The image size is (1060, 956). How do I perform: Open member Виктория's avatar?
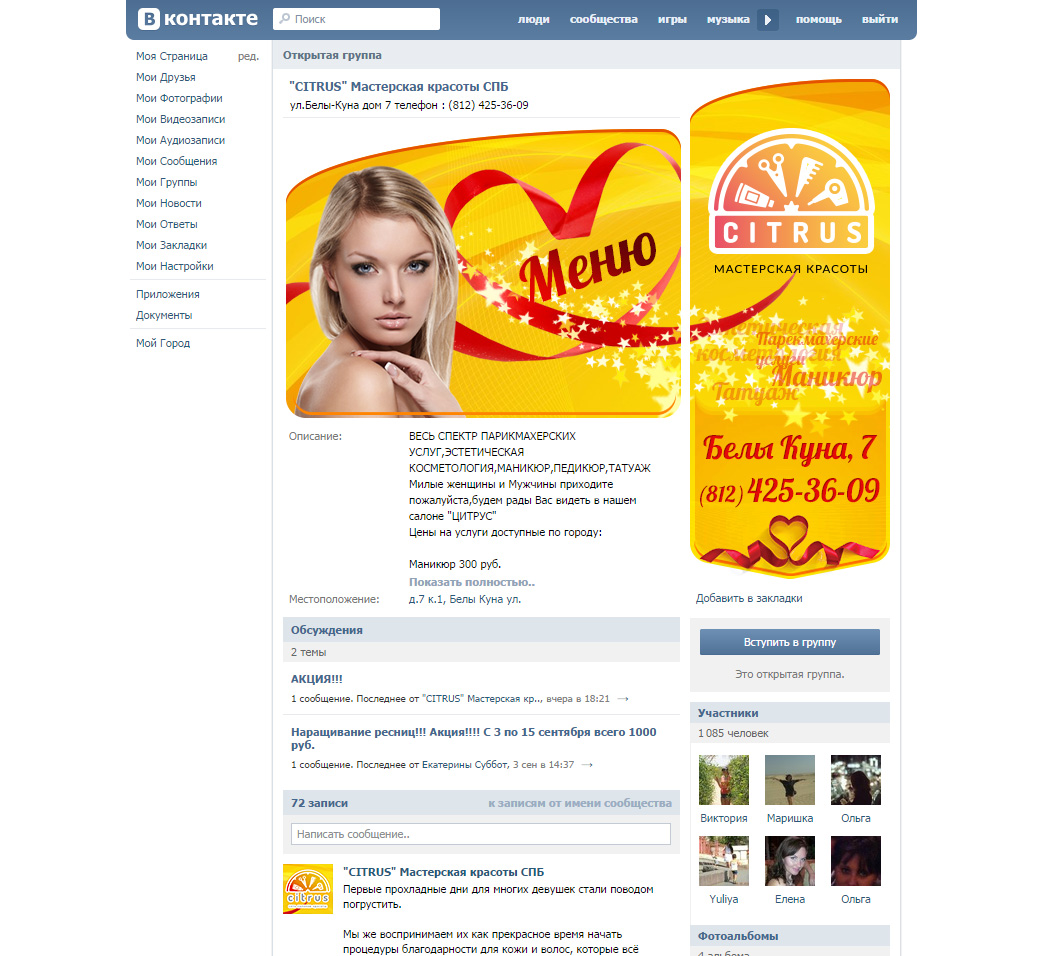(724, 780)
